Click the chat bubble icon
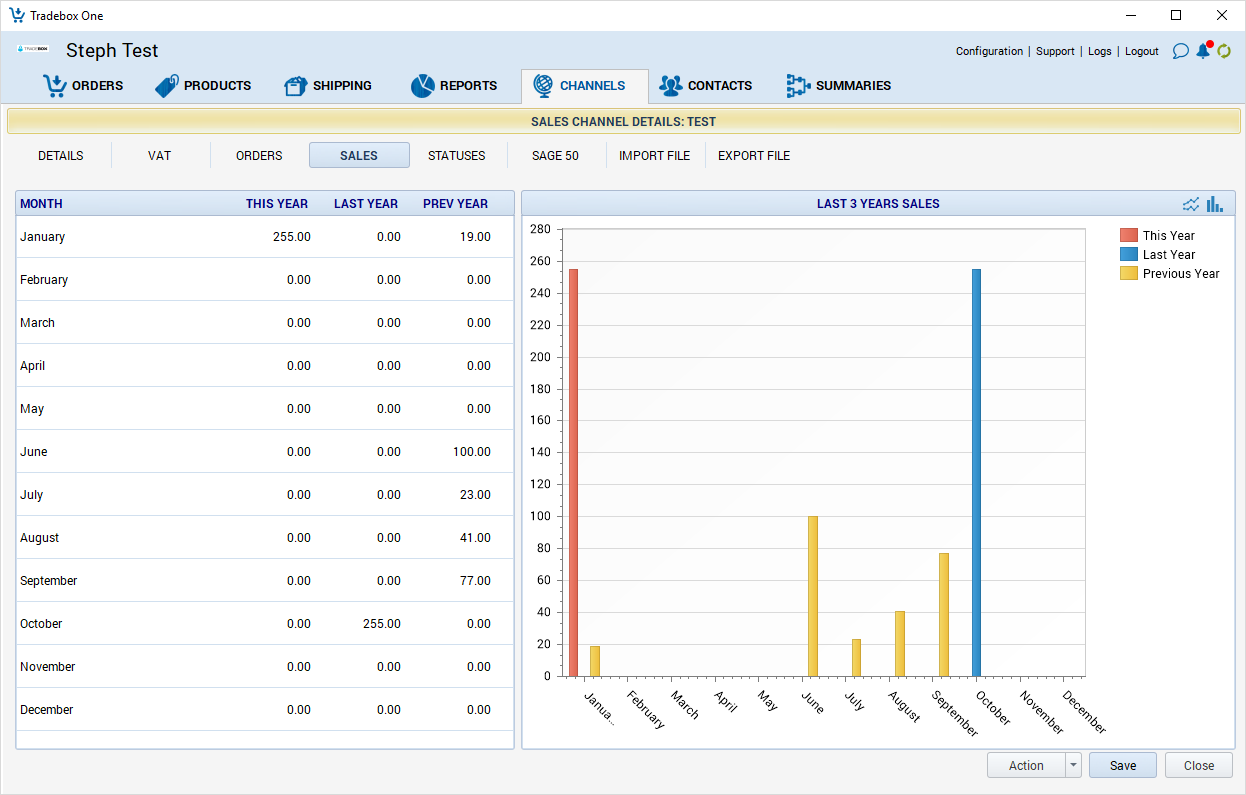Screen dimensions: 1246x795 coord(1180,51)
